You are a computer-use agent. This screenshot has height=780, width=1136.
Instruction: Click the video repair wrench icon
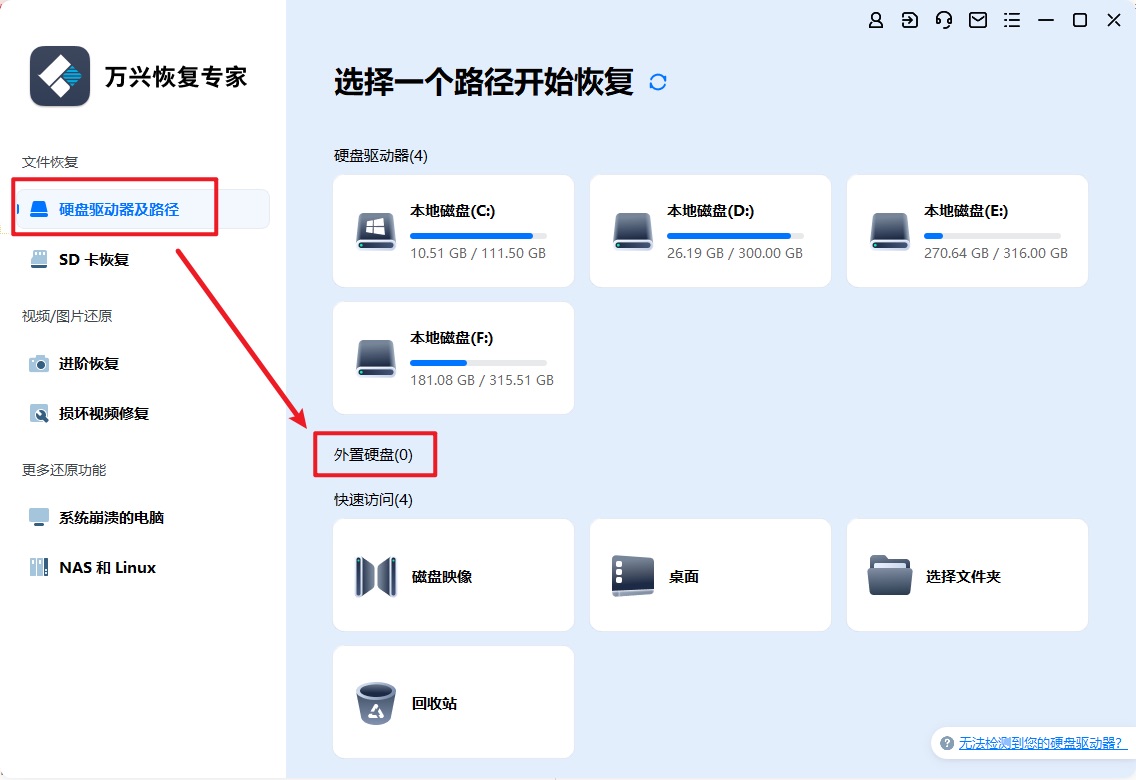39,414
